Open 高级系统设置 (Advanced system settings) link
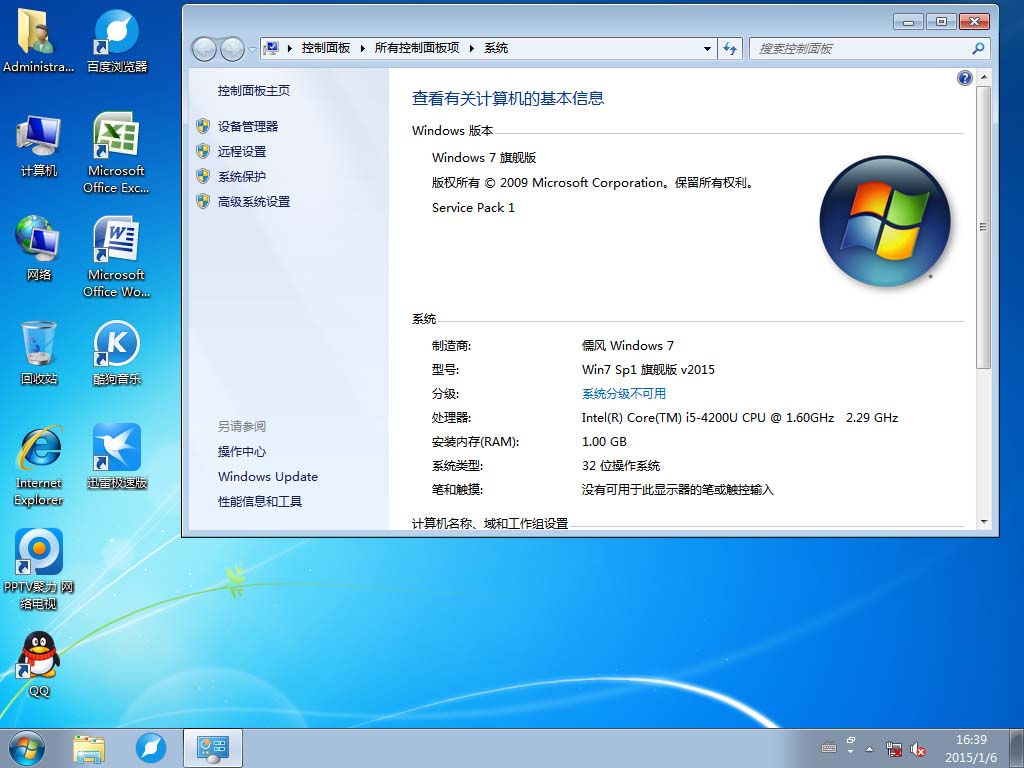 click(254, 202)
